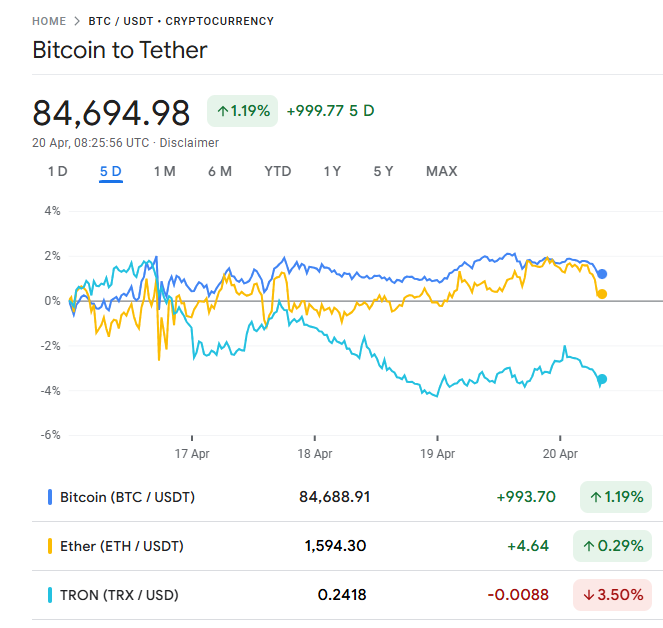Select the 1 D time range tab
Screen dimensions: 663x628
(x=58, y=171)
